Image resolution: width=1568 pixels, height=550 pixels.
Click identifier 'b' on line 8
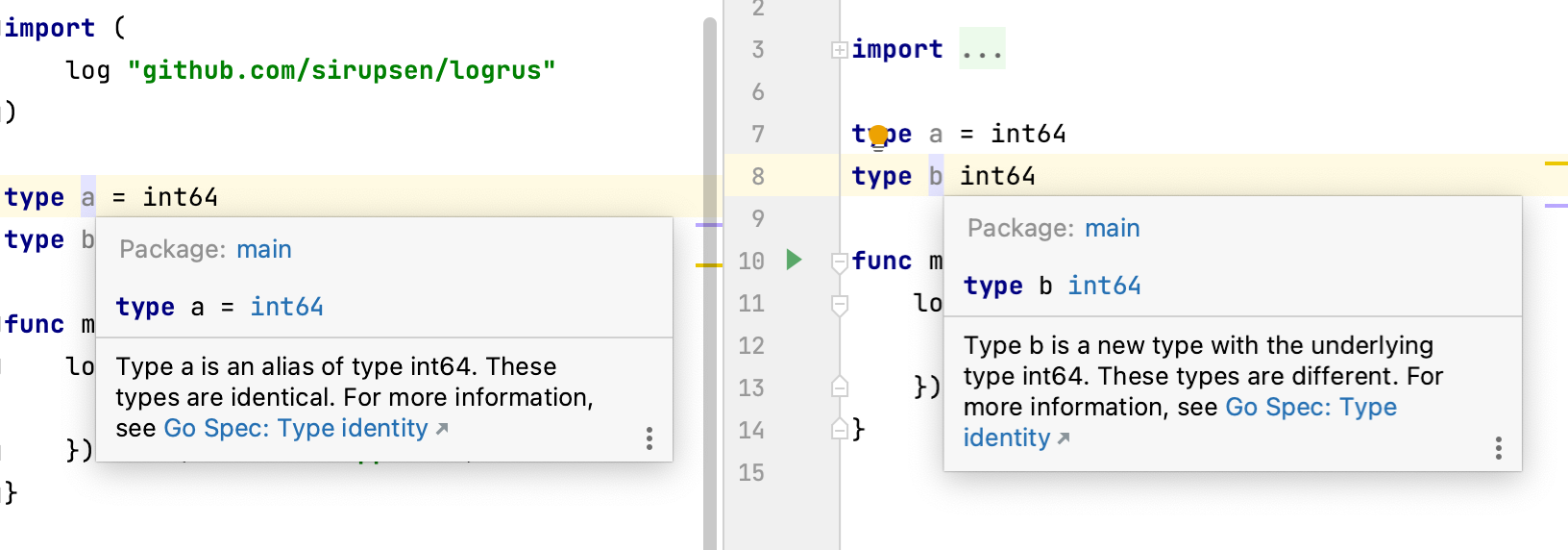936,176
